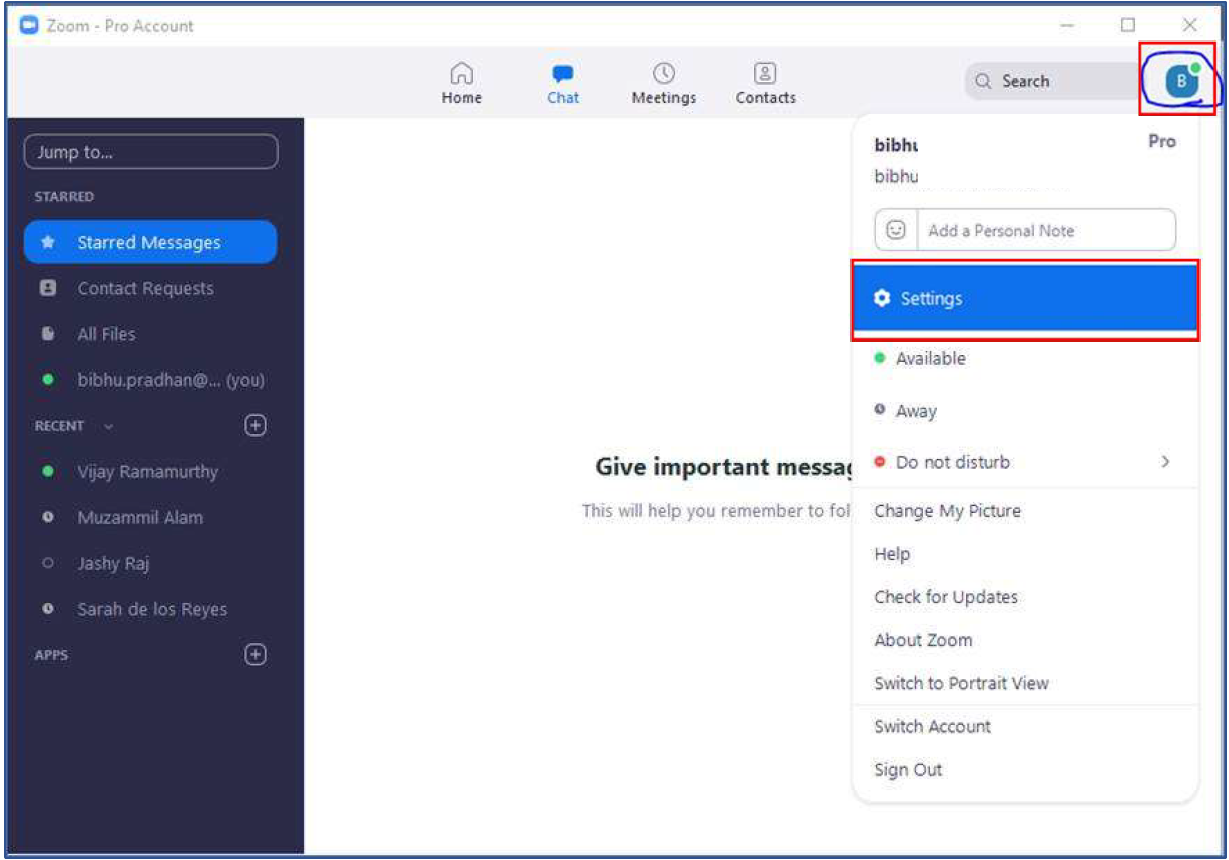This screenshot has width=1229, height=860.
Task: Click the All Files document icon
Action: pyautogui.click(x=47, y=334)
